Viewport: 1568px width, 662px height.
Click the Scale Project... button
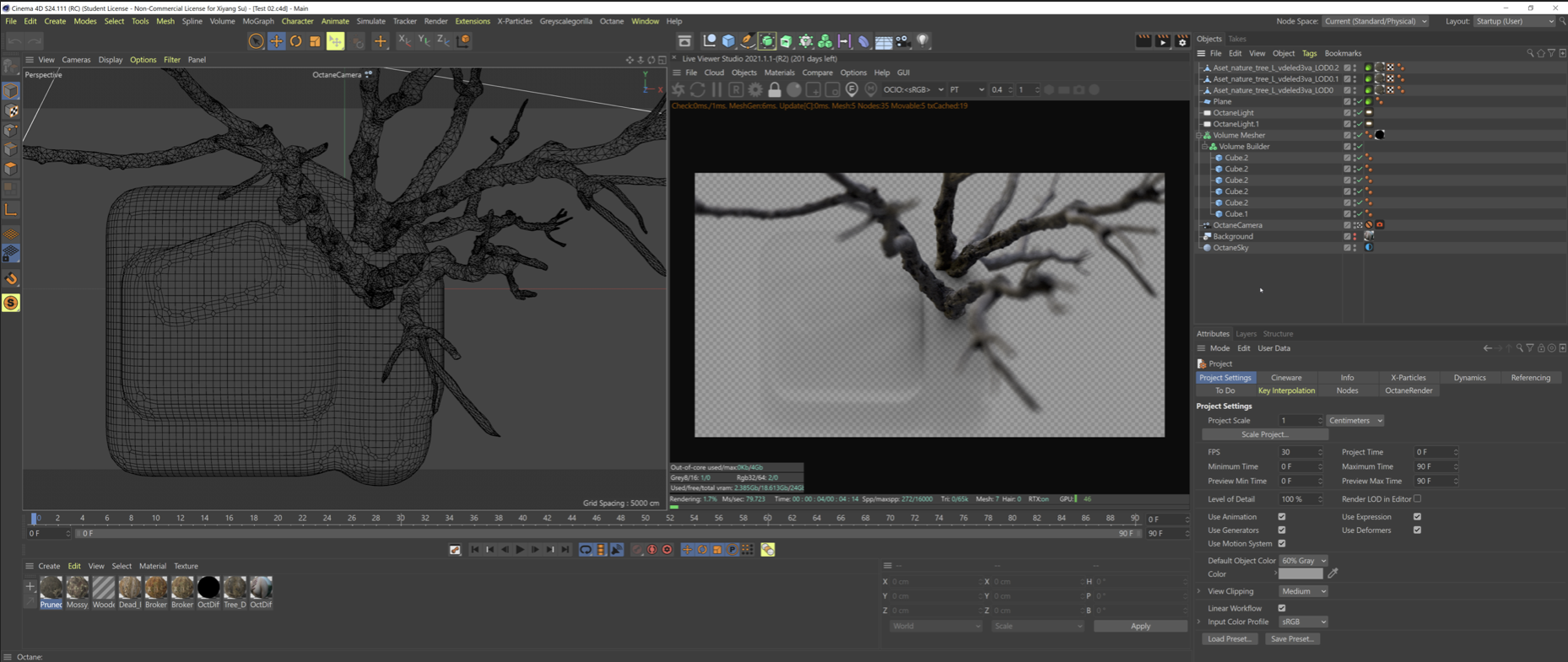[1264, 435]
